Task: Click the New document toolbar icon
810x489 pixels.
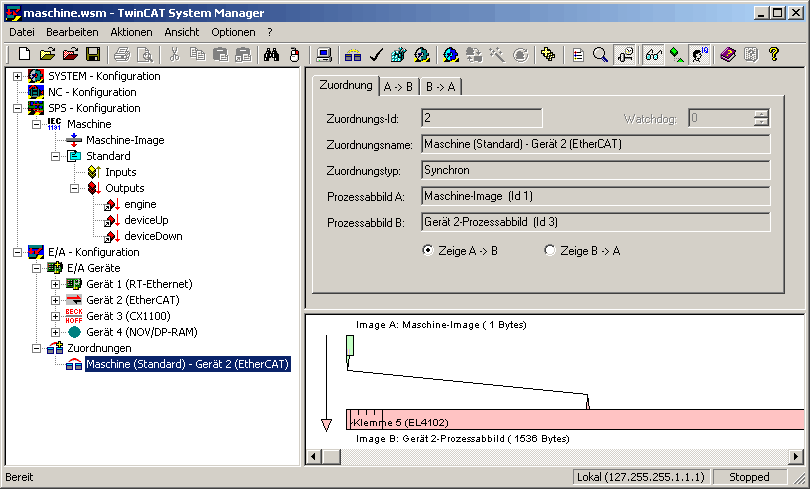Action: [x=24, y=54]
